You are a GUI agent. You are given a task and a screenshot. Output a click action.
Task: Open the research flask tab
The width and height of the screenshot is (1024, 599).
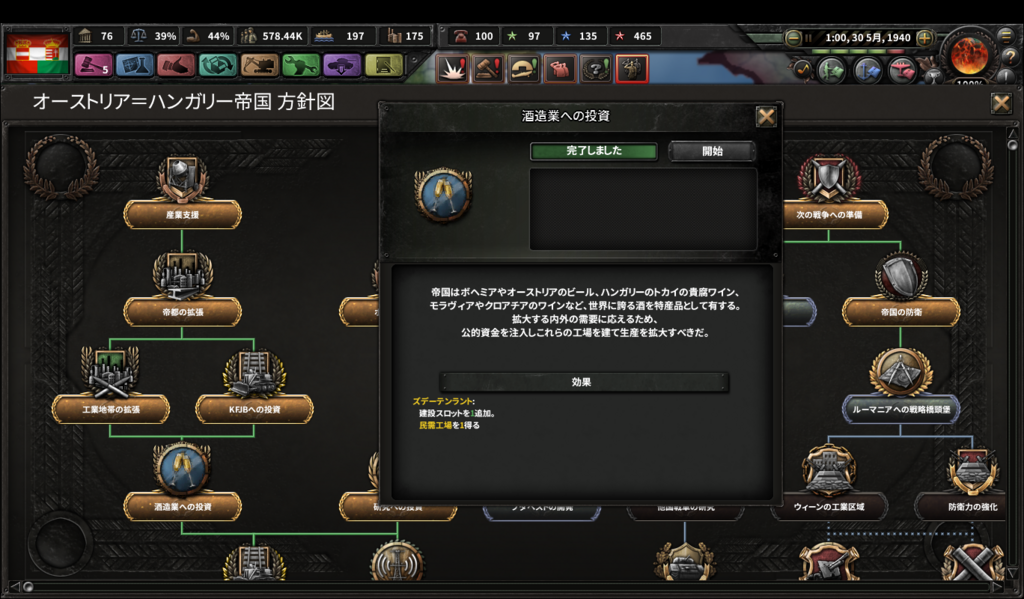click(x=134, y=65)
